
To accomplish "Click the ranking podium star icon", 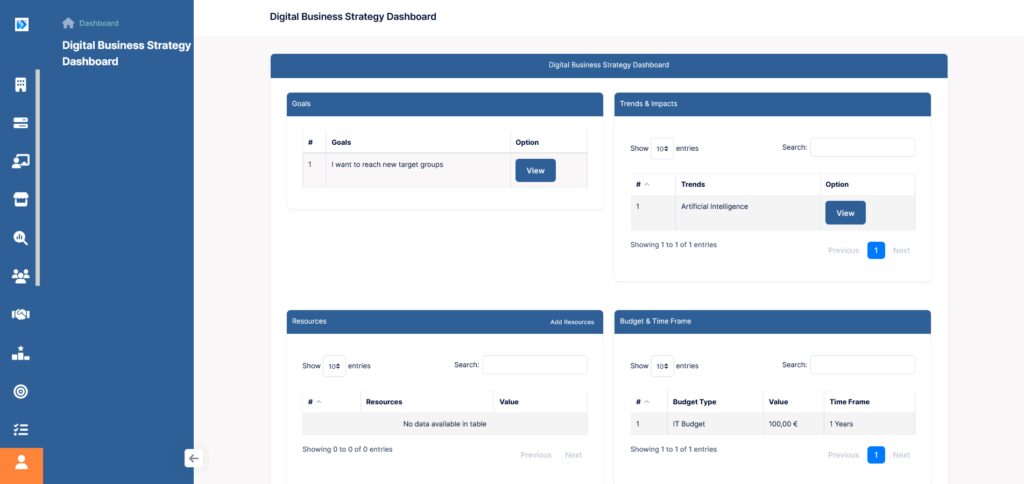I will click(x=21, y=353).
